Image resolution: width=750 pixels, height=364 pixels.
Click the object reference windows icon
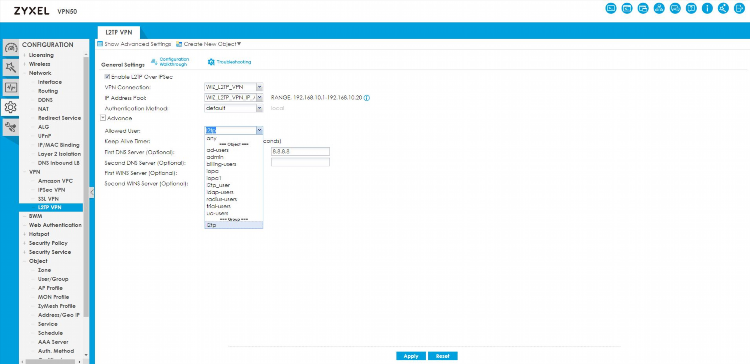point(643,9)
